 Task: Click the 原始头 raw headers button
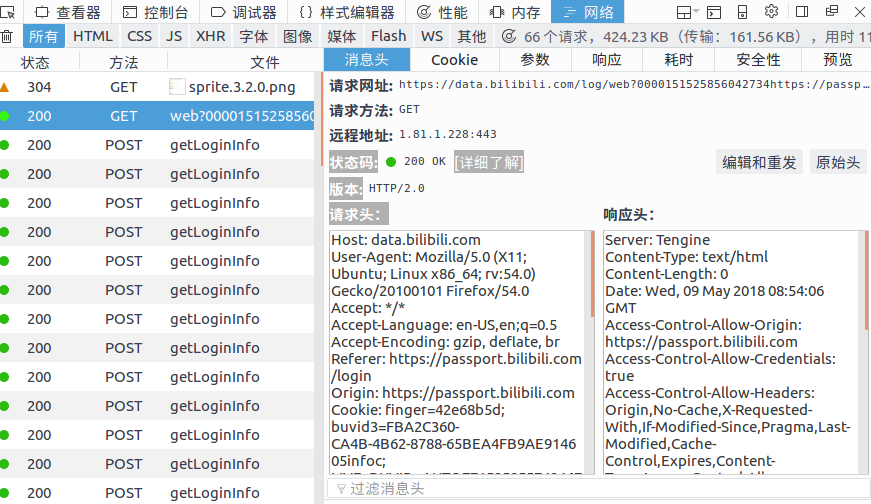click(838, 162)
